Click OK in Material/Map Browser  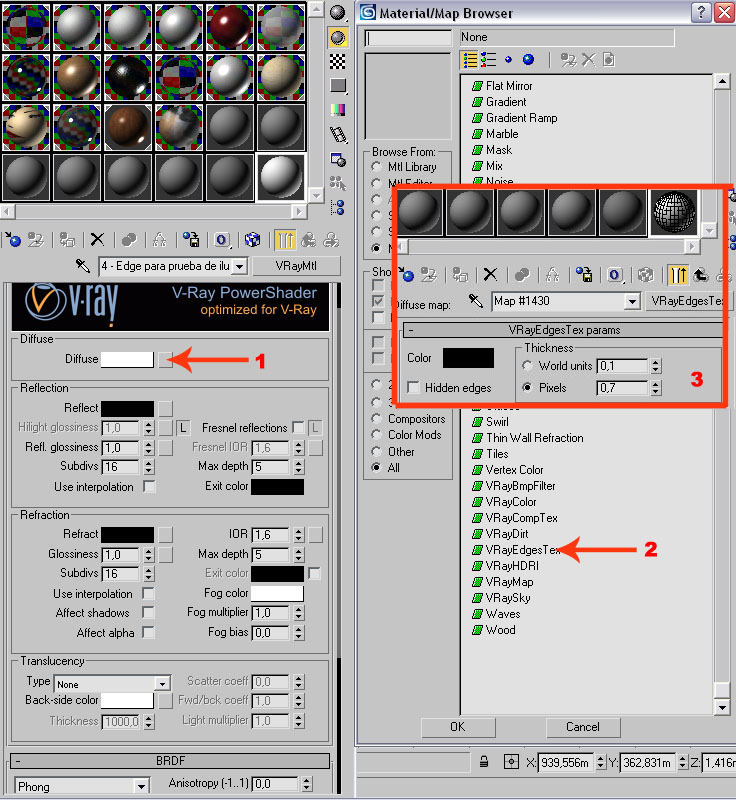pos(458,727)
